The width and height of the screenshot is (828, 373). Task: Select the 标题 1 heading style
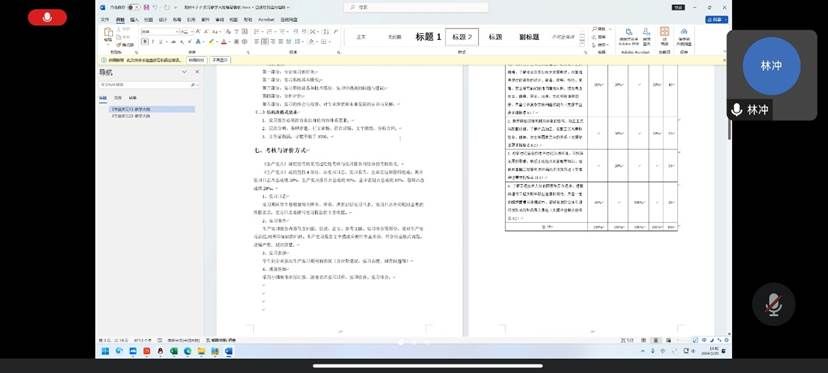point(428,37)
